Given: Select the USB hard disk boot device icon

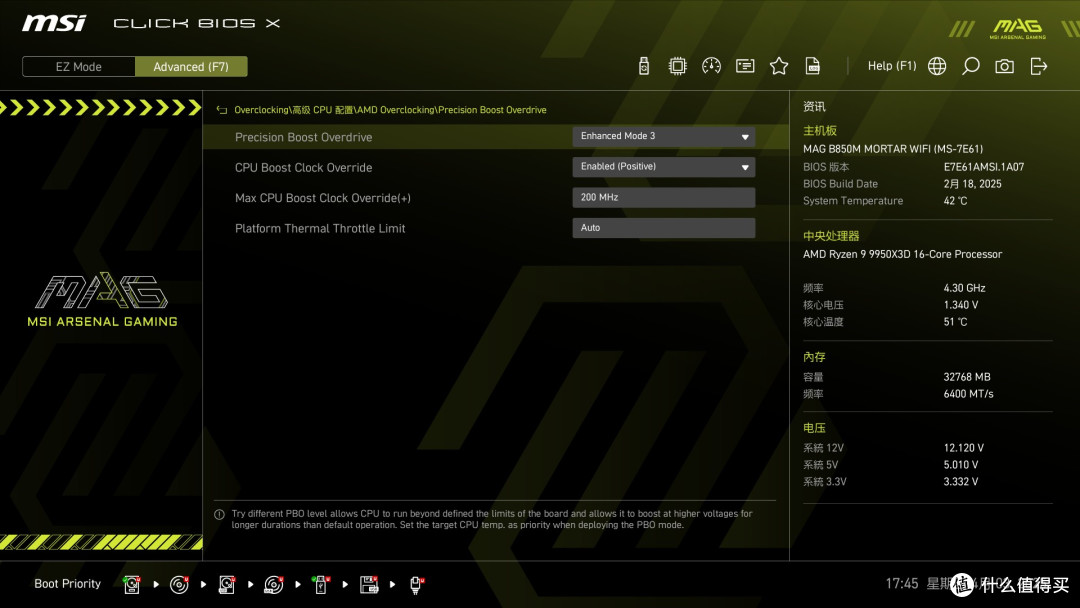Looking at the screenshot, I should pos(227,585).
